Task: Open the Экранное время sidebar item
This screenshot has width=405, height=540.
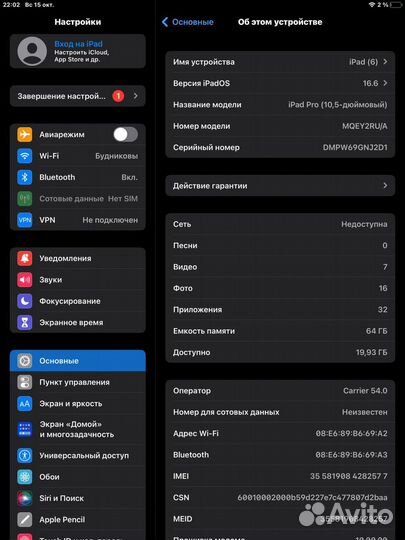Action: [78, 322]
